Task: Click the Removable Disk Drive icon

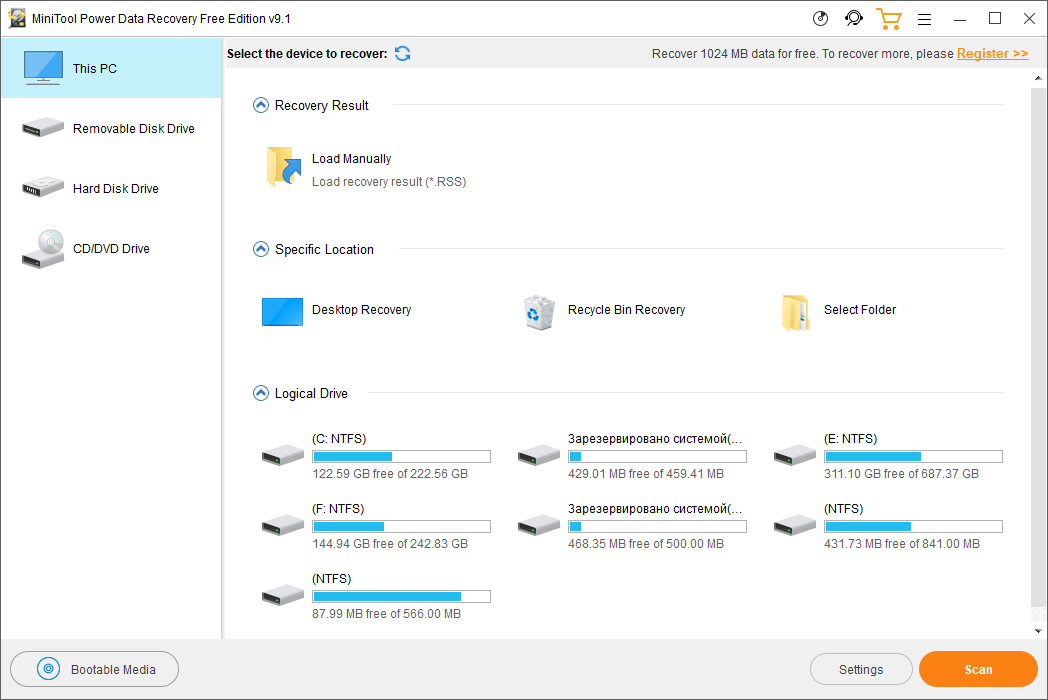Action: click(x=43, y=127)
